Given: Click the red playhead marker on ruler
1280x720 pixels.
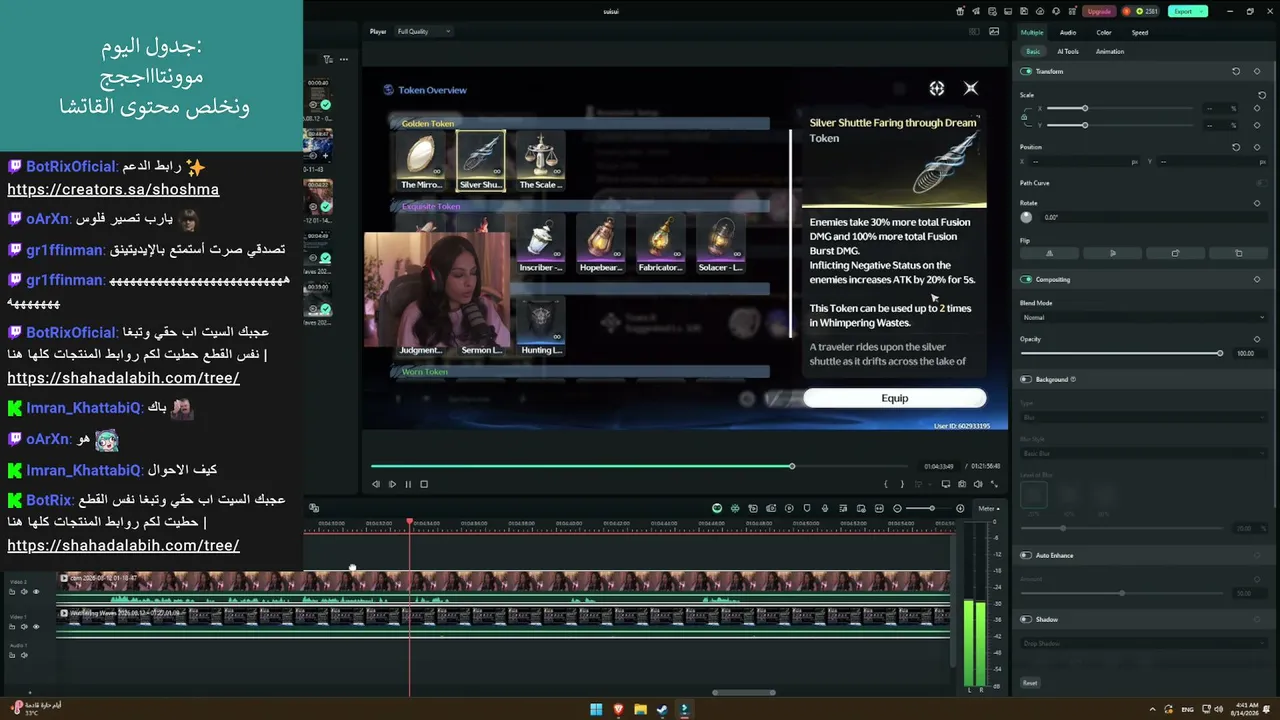Looking at the screenshot, I should pyautogui.click(x=410, y=522).
